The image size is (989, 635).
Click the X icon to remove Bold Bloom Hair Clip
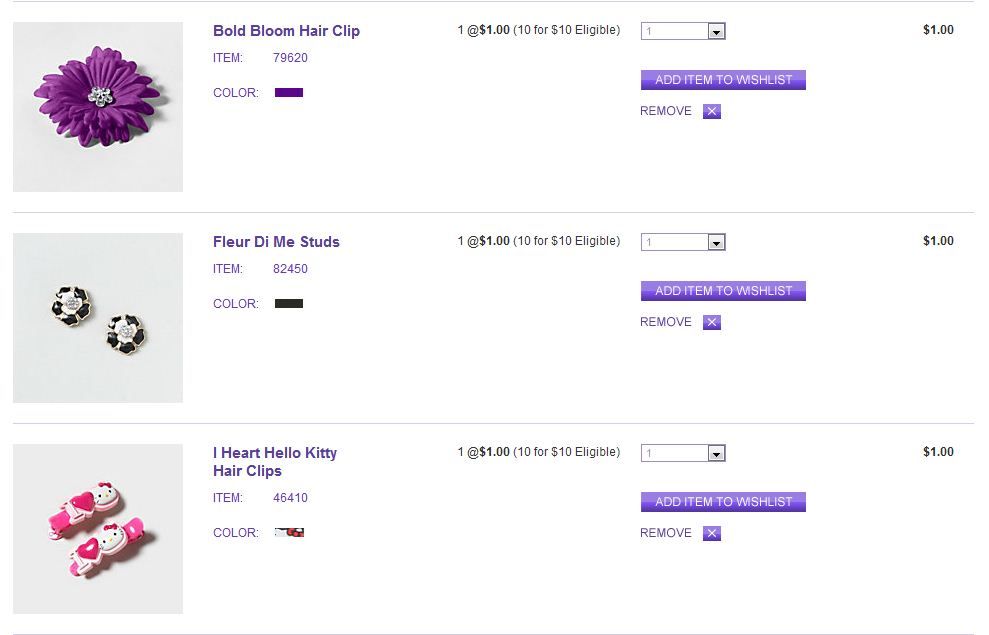tap(712, 111)
